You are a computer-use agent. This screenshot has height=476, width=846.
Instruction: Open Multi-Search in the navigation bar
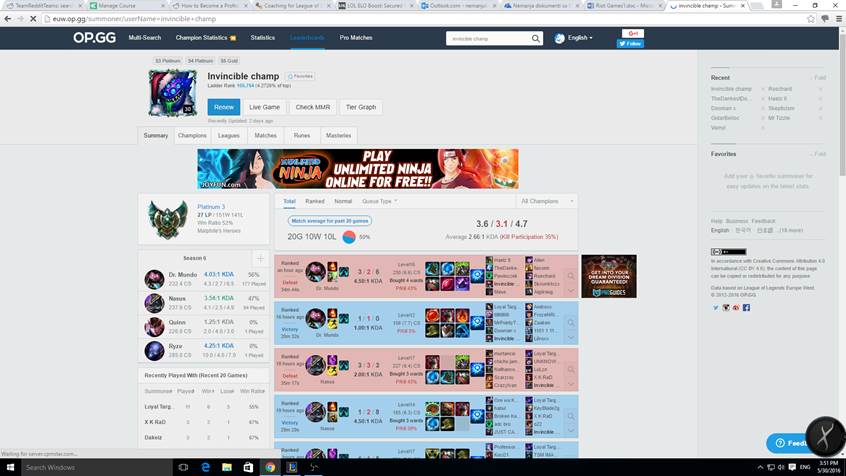click(145, 38)
